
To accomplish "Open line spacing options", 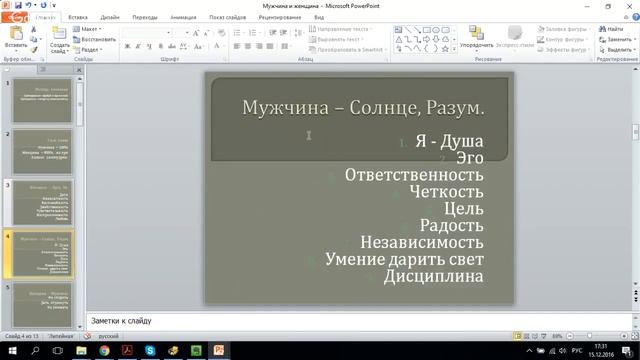I will [x=298, y=33].
